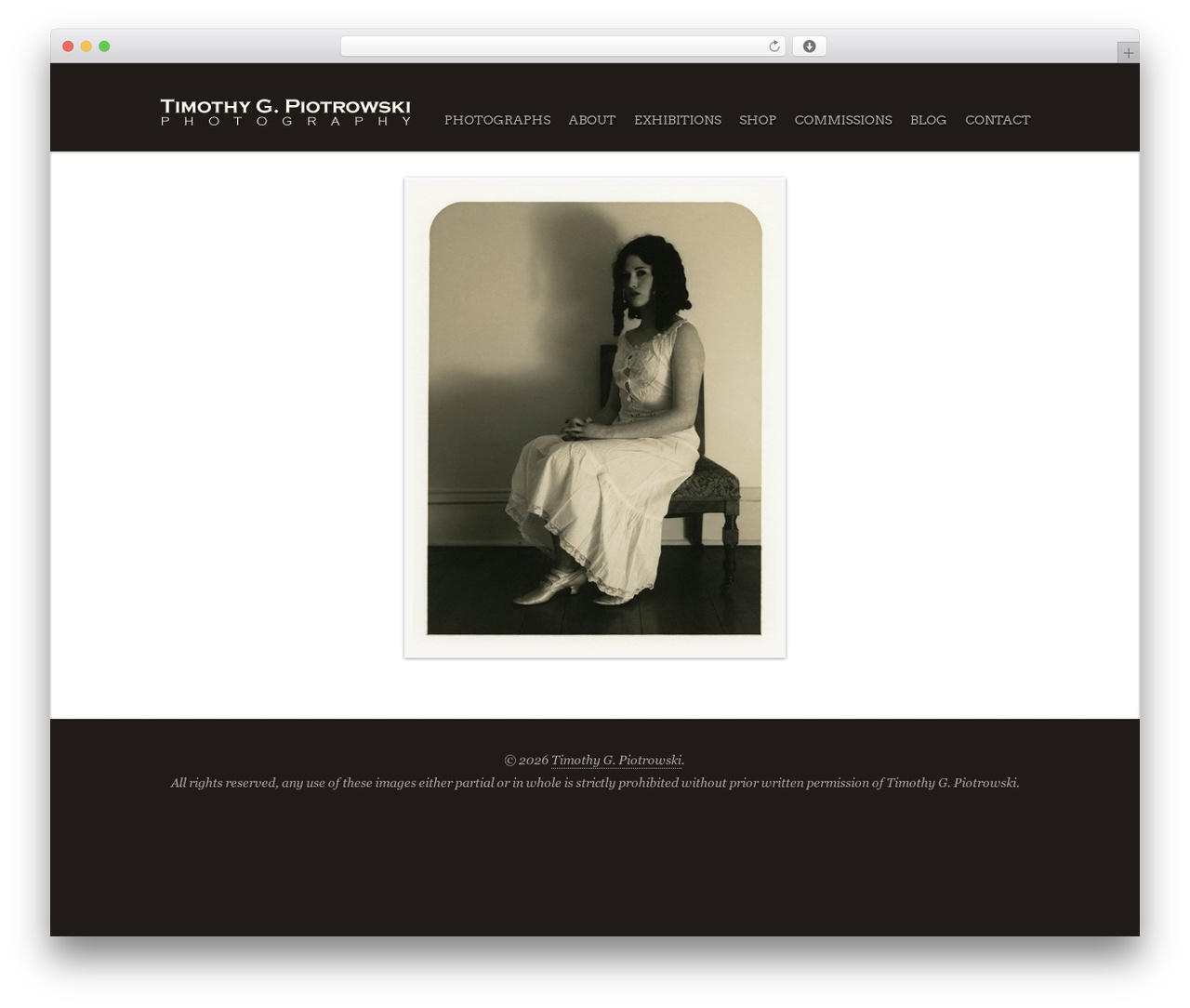The height and width of the screenshot is (1008, 1190).
Task: Click the 'All rights reserved' copyright notice
Action: point(595,783)
